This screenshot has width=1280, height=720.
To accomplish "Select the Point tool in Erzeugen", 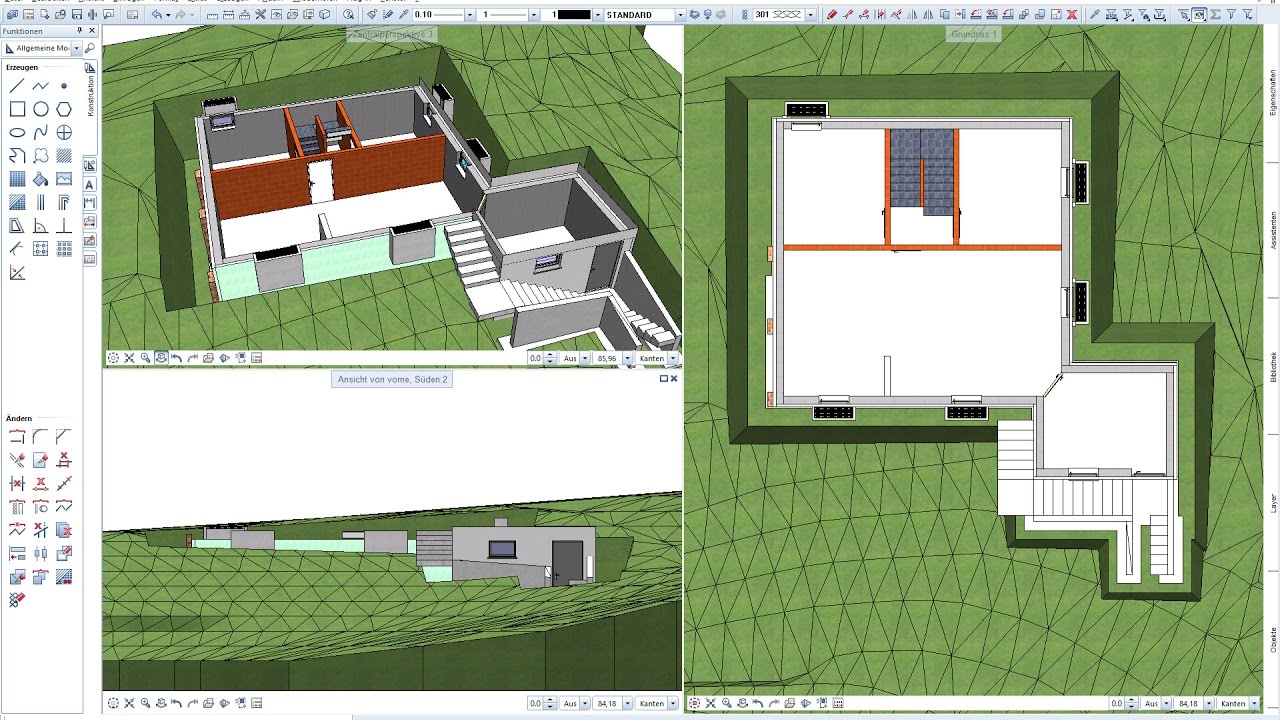I will (x=64, y=86).
